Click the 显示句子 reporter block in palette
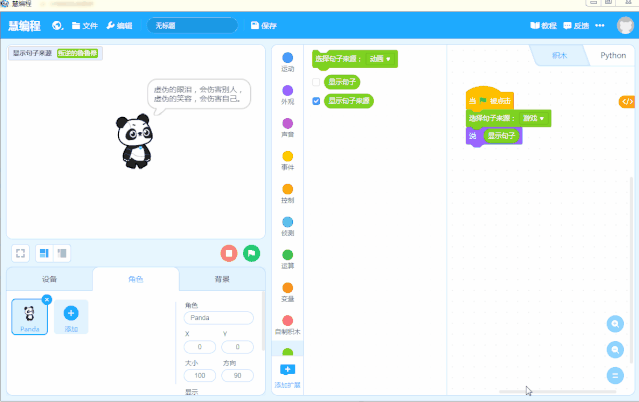639x402 pixels. coord(342,82)
